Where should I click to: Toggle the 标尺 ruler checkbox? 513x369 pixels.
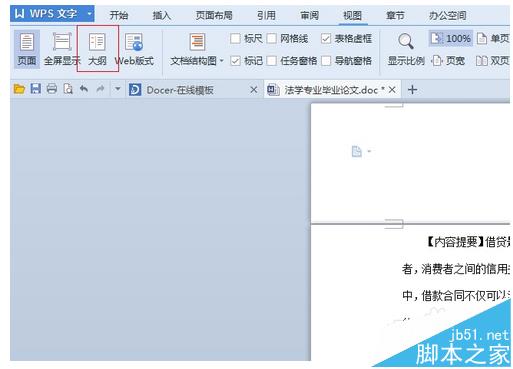(235, 39)
